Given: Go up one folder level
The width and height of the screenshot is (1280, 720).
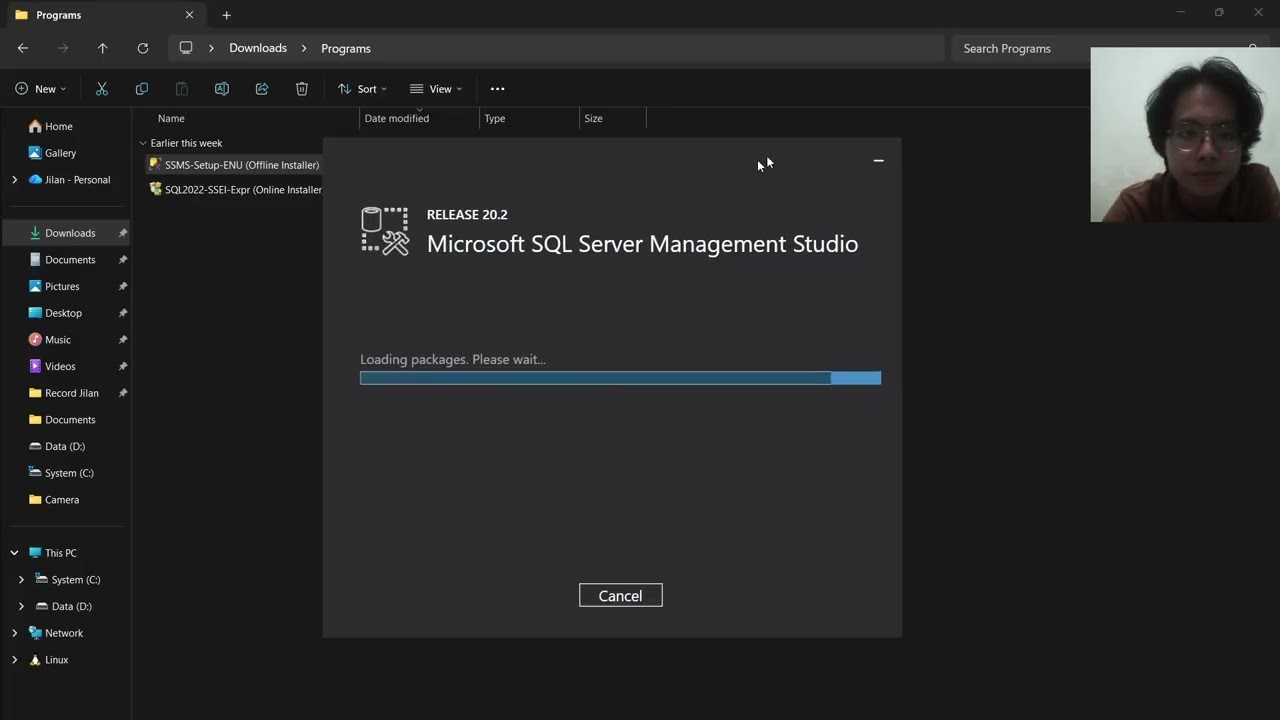Looking at the screenshot, I should [x=102, y=48].
